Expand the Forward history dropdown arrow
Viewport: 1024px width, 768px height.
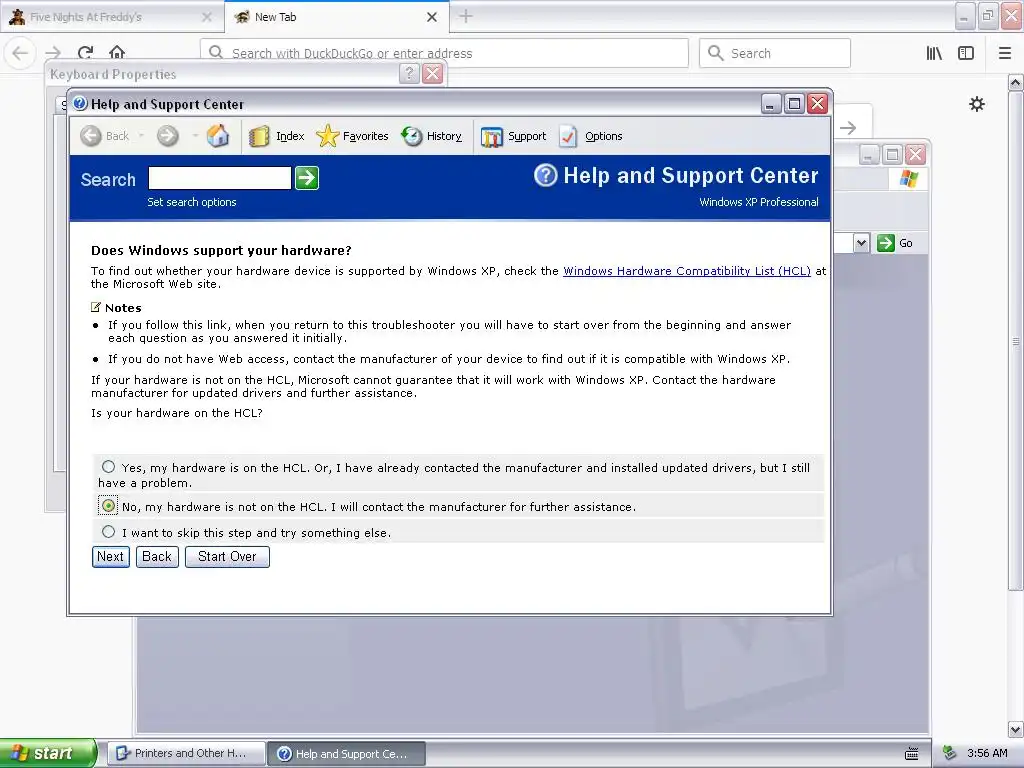195,136
